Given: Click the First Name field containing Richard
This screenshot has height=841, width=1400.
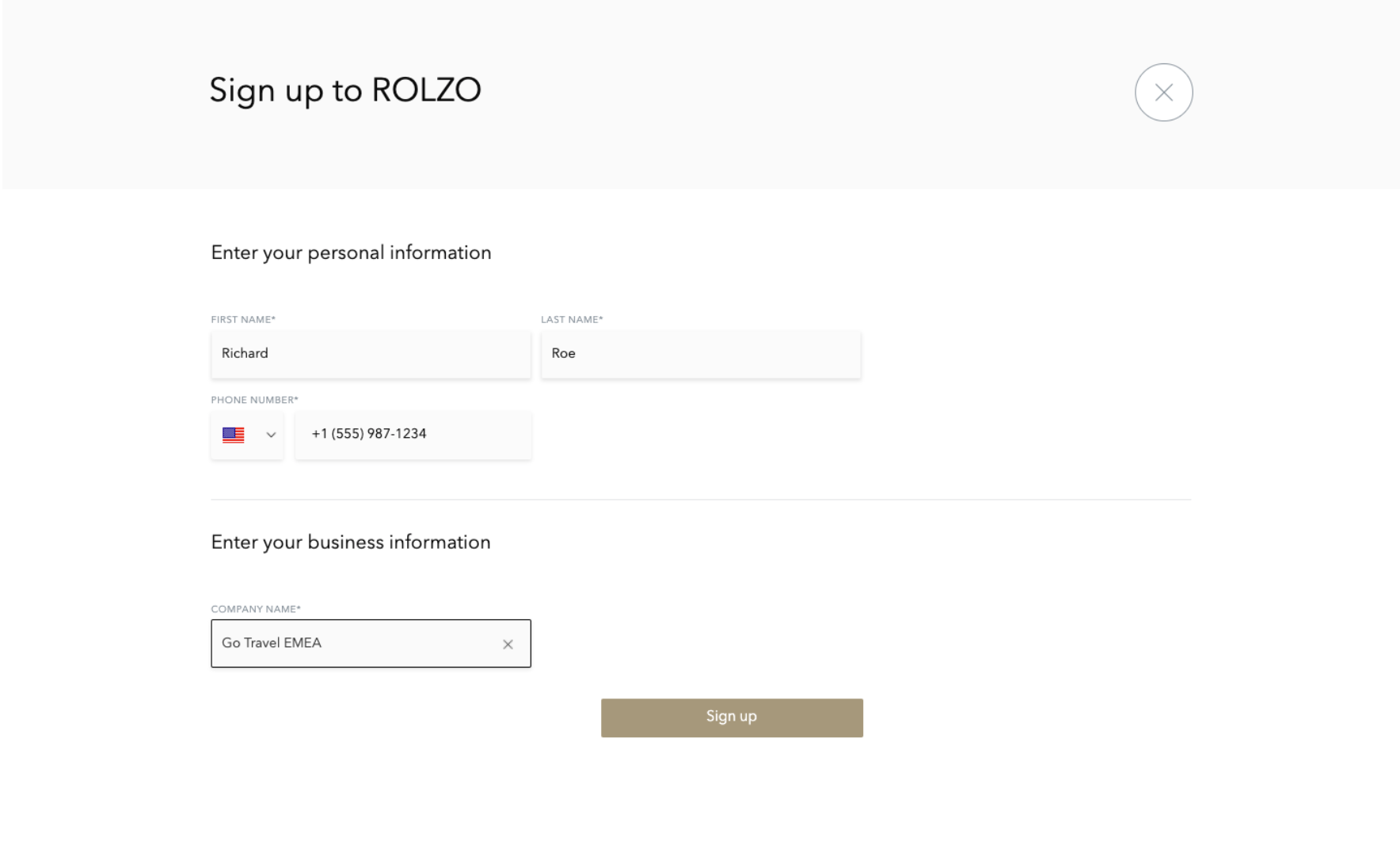Looking at the screenshot, I should (x=371, y=354).
